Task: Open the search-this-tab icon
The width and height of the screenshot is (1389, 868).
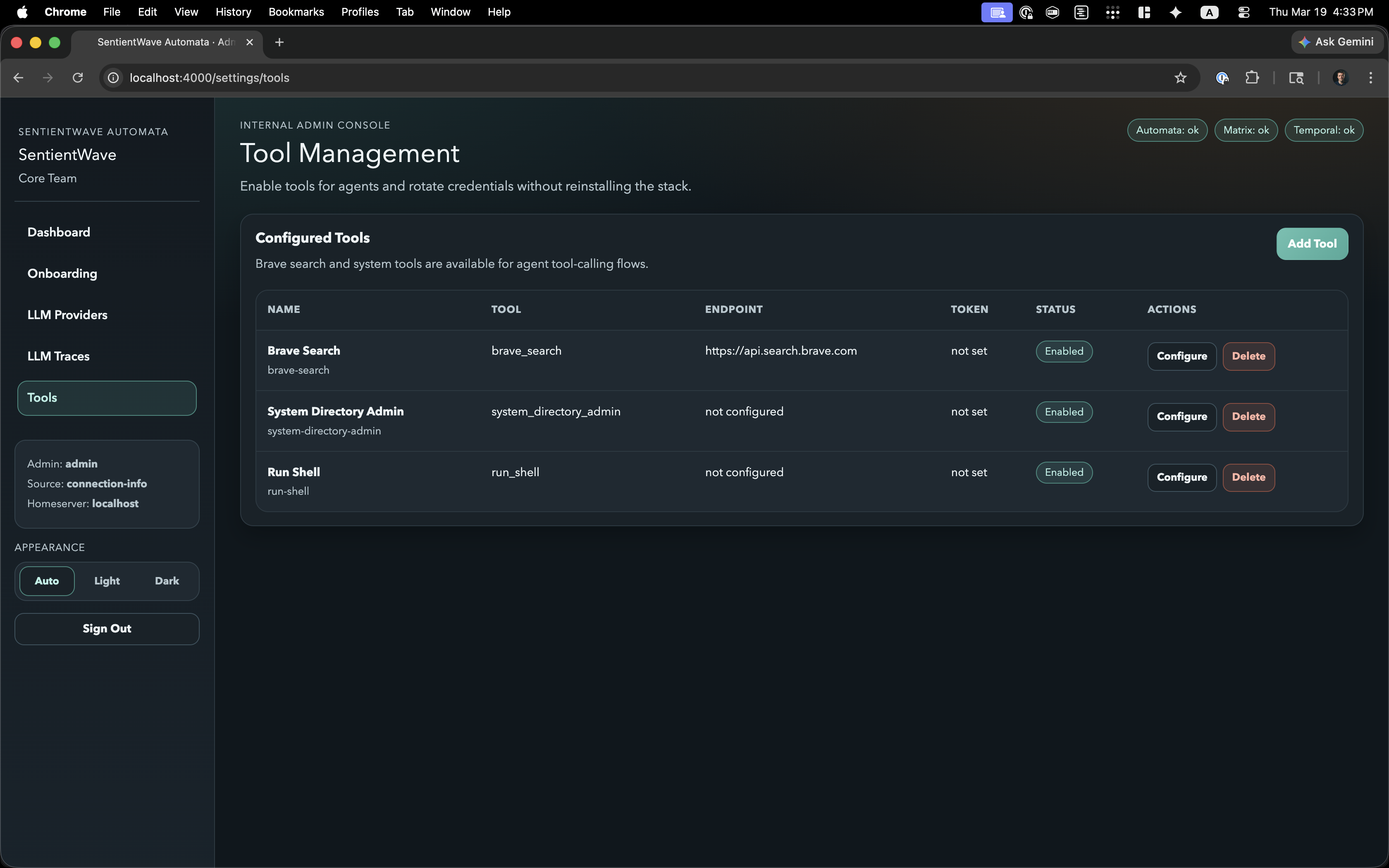Action: (x=1296, y=78)
